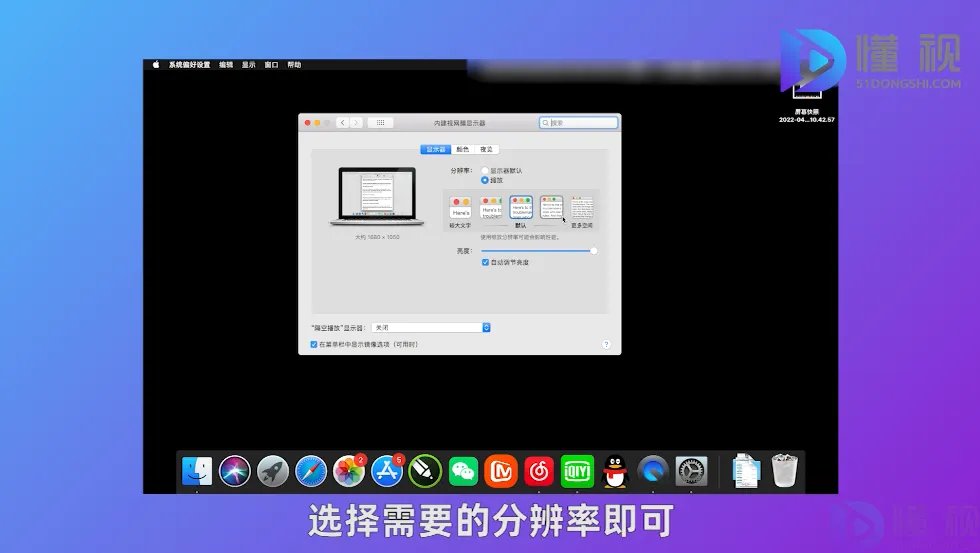
Task: Choose the 更多空间 scaling thumbnail
Action: [x=582, y=208]
